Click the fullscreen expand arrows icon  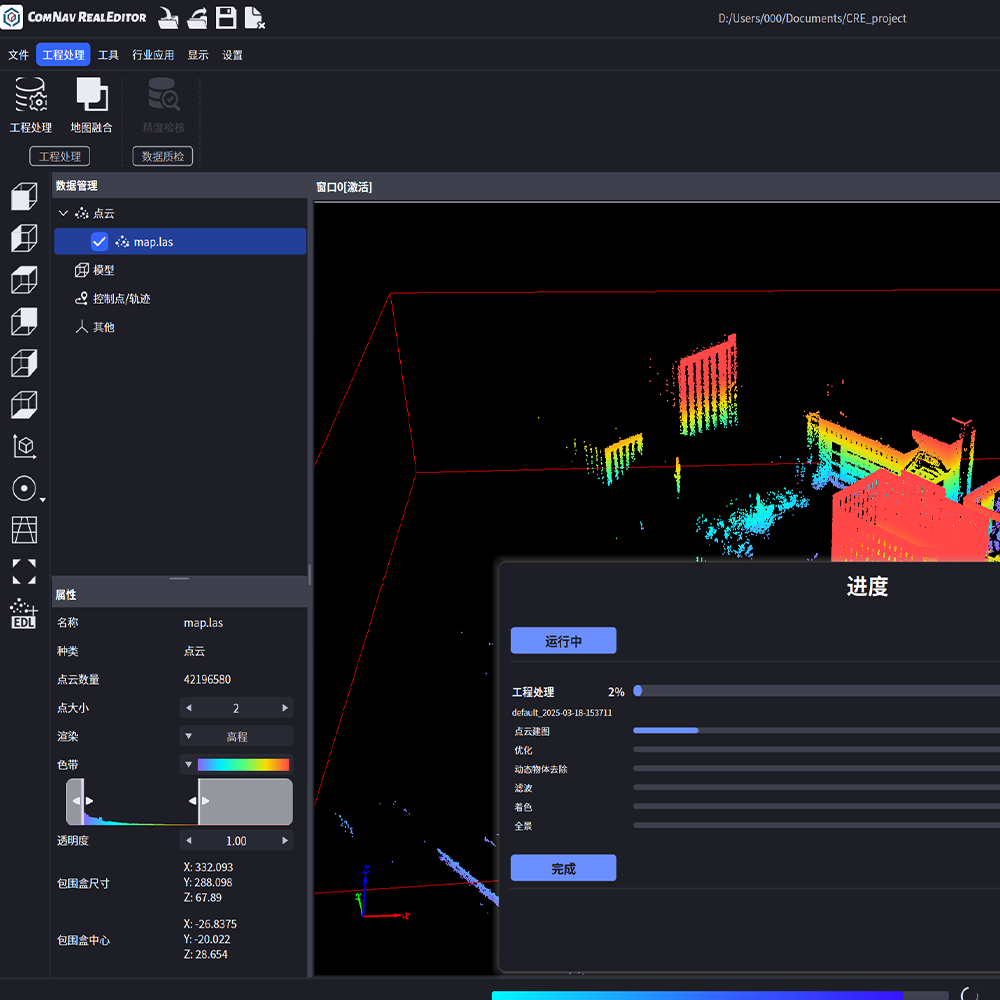23,571
